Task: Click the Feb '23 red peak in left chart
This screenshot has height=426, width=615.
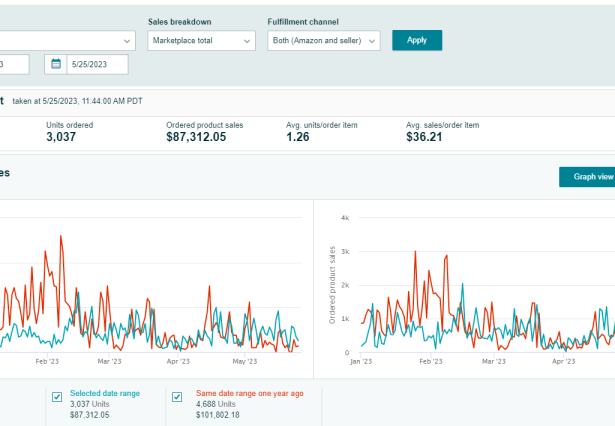Action: click(x=61, y=237)
